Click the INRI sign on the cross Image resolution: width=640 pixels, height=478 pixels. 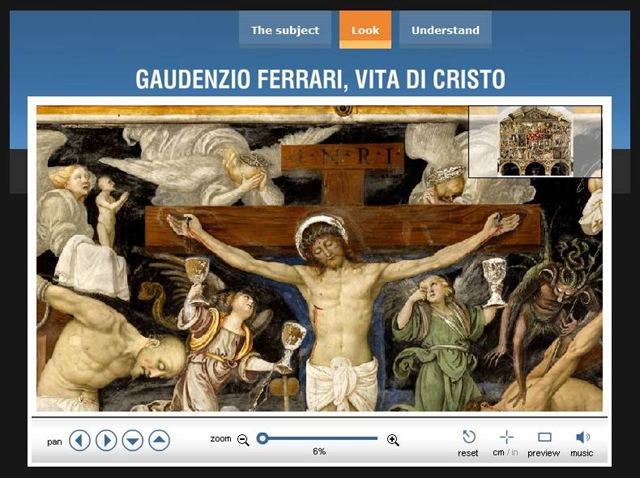342,157
